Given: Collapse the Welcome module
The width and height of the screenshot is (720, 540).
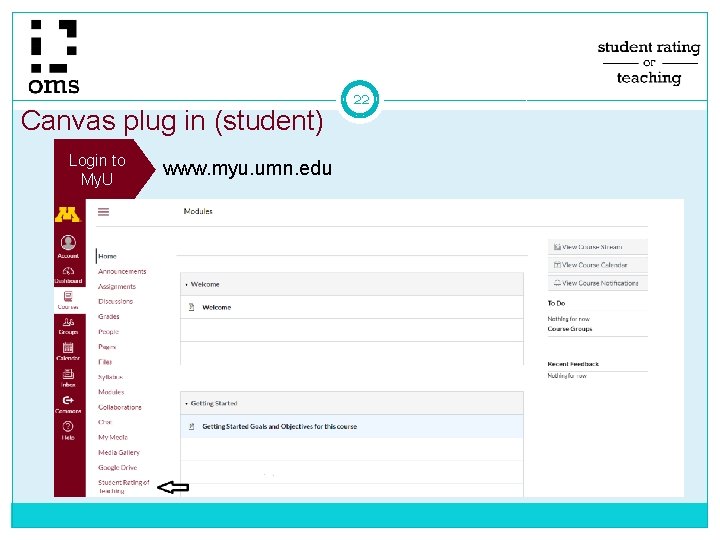Looking at the screenshot, I should point(186,285).
